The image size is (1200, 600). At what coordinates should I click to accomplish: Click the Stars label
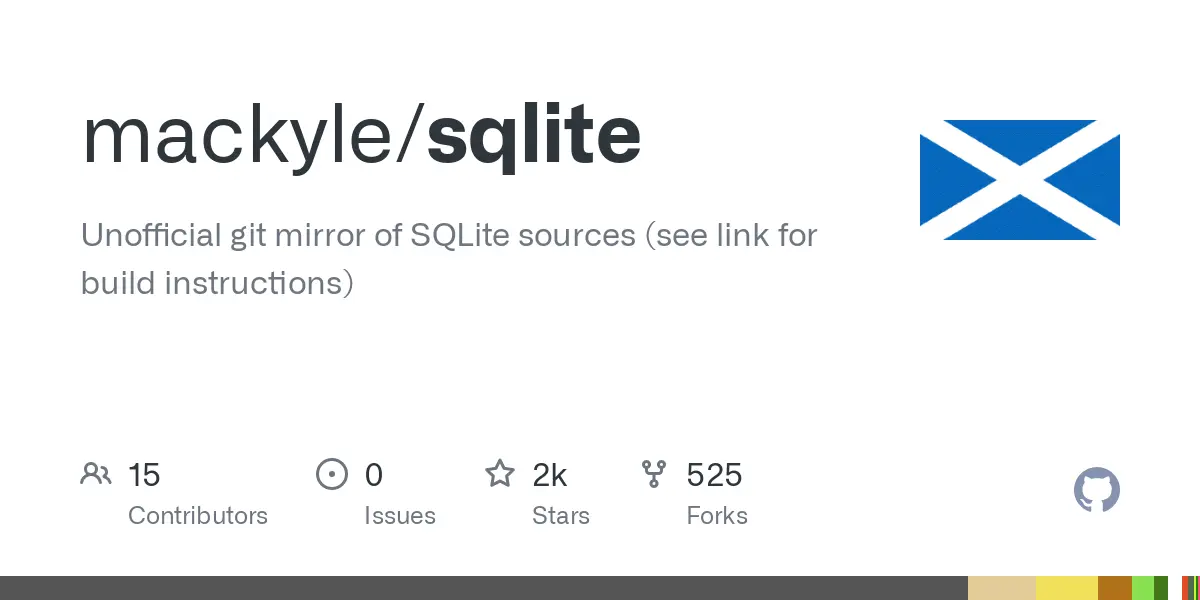[561, 516]
